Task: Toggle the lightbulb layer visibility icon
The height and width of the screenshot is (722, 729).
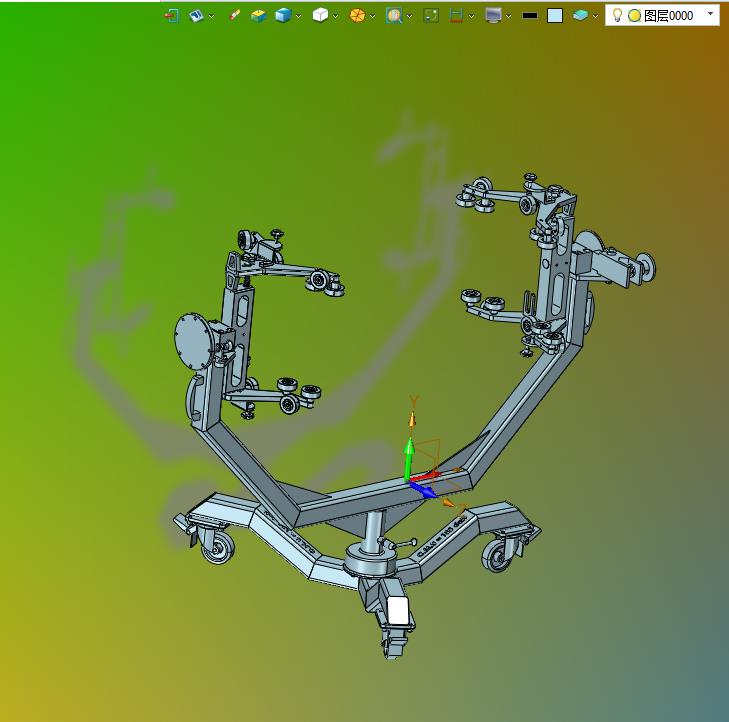Action: click(617, 15)
